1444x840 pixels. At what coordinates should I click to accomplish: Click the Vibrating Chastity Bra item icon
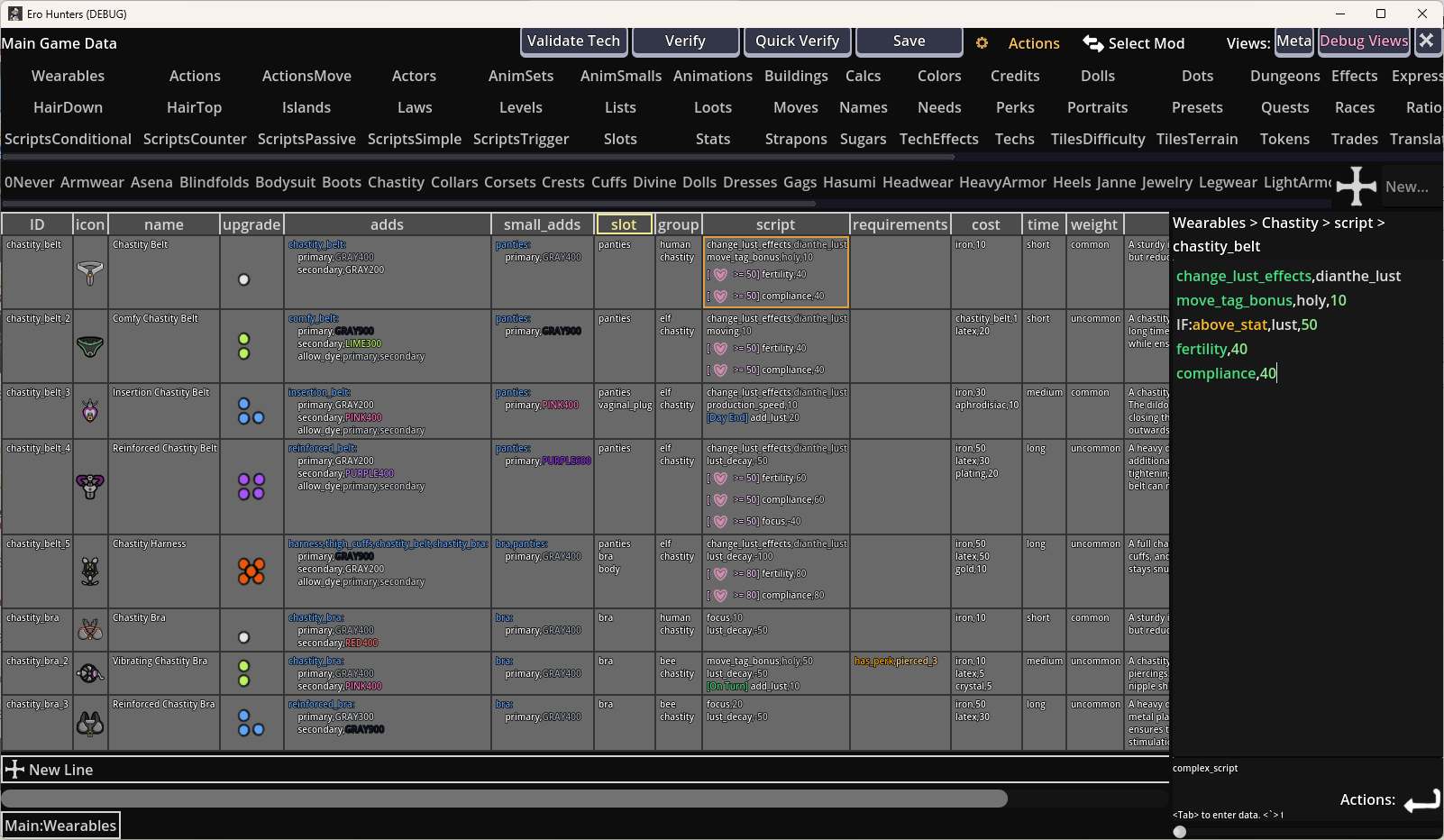tap(90, 673)
